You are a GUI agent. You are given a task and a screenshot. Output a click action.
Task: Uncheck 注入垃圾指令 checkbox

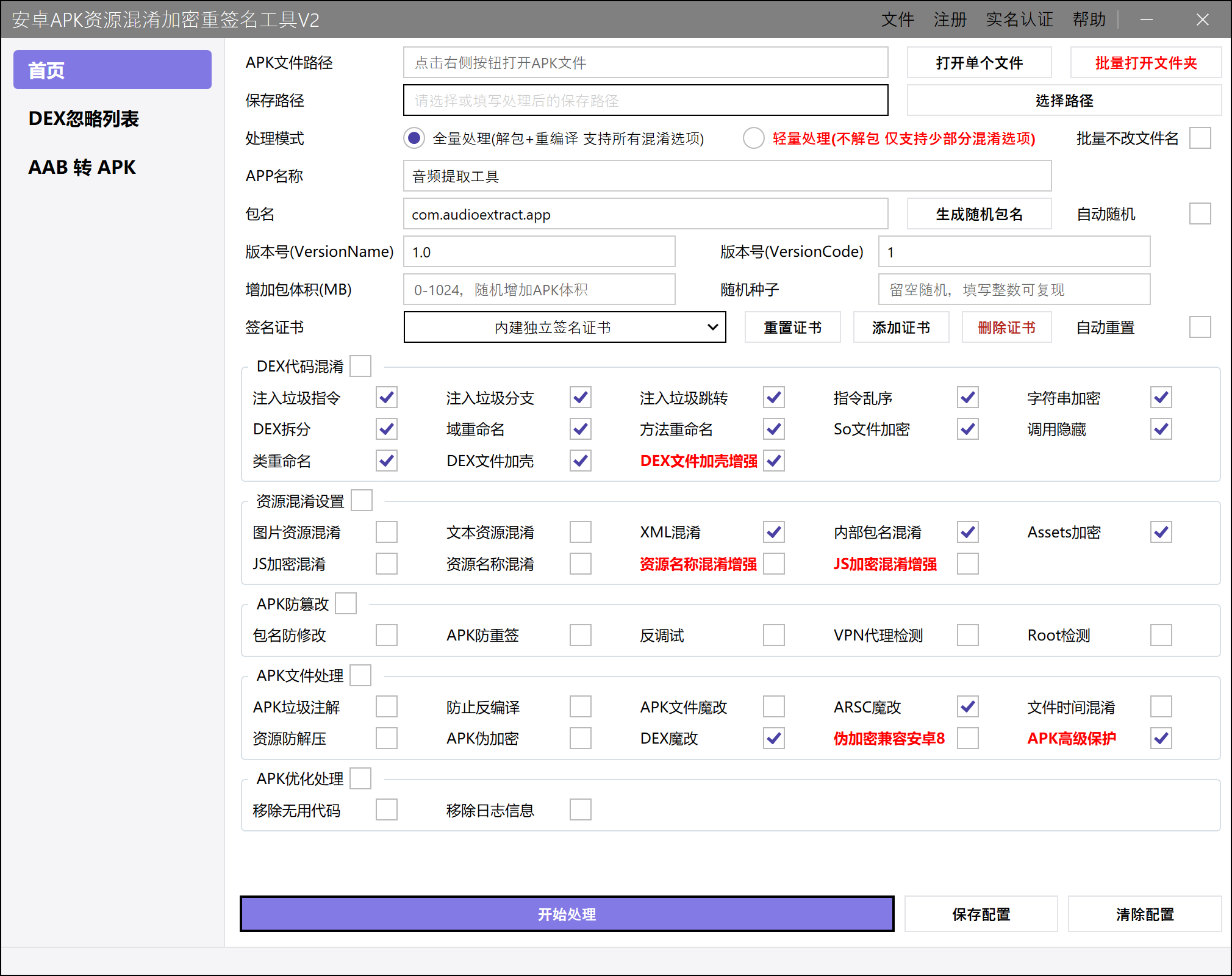(x=386, y=398)
